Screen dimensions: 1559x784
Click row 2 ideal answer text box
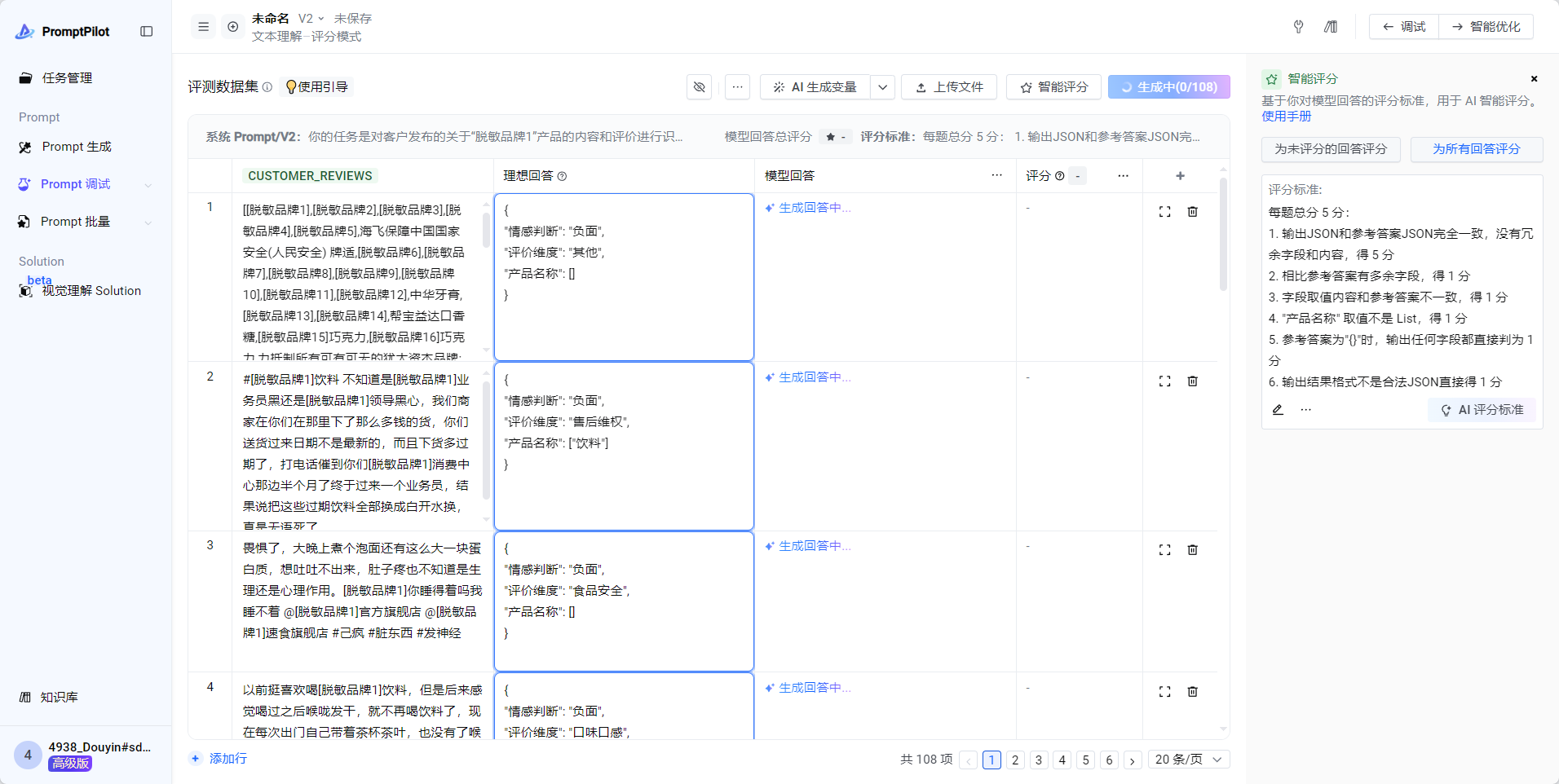coord(624,447)
